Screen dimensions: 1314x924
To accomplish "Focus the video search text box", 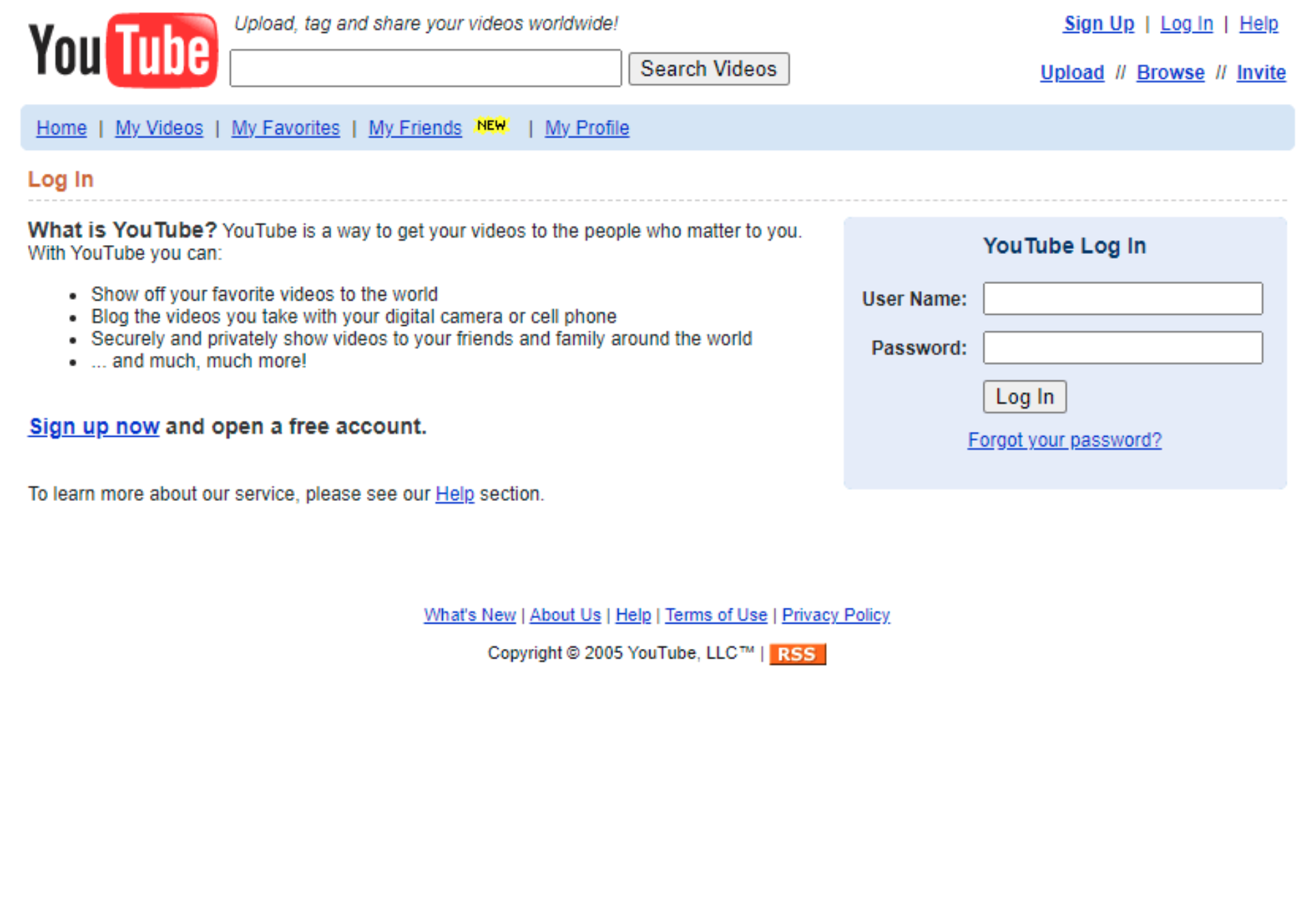I will (426, 68).
